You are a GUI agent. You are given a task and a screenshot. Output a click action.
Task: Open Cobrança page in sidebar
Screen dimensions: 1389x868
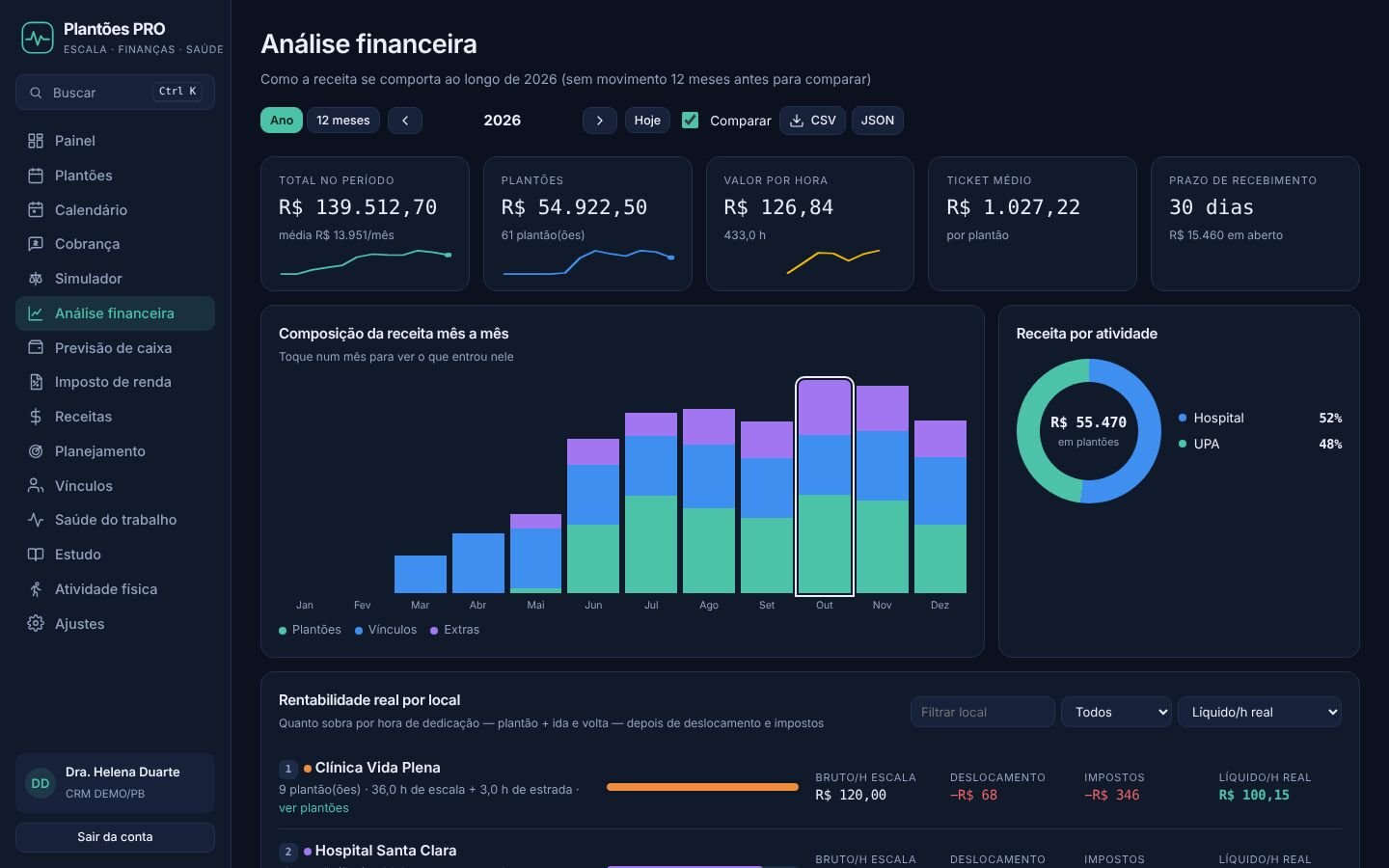(x=115, y=244)
